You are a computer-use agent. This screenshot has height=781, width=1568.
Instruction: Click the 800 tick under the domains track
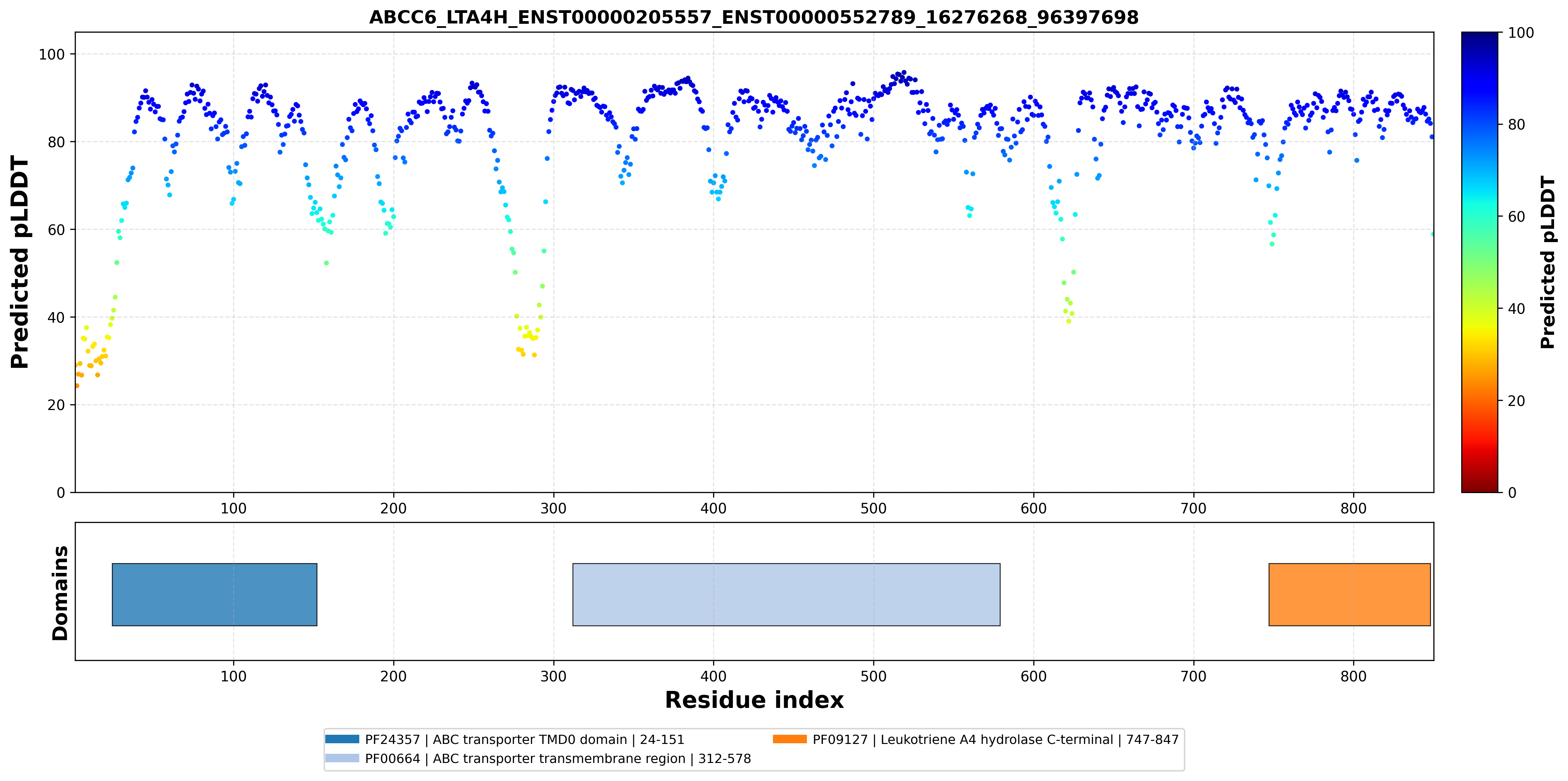1353,676
